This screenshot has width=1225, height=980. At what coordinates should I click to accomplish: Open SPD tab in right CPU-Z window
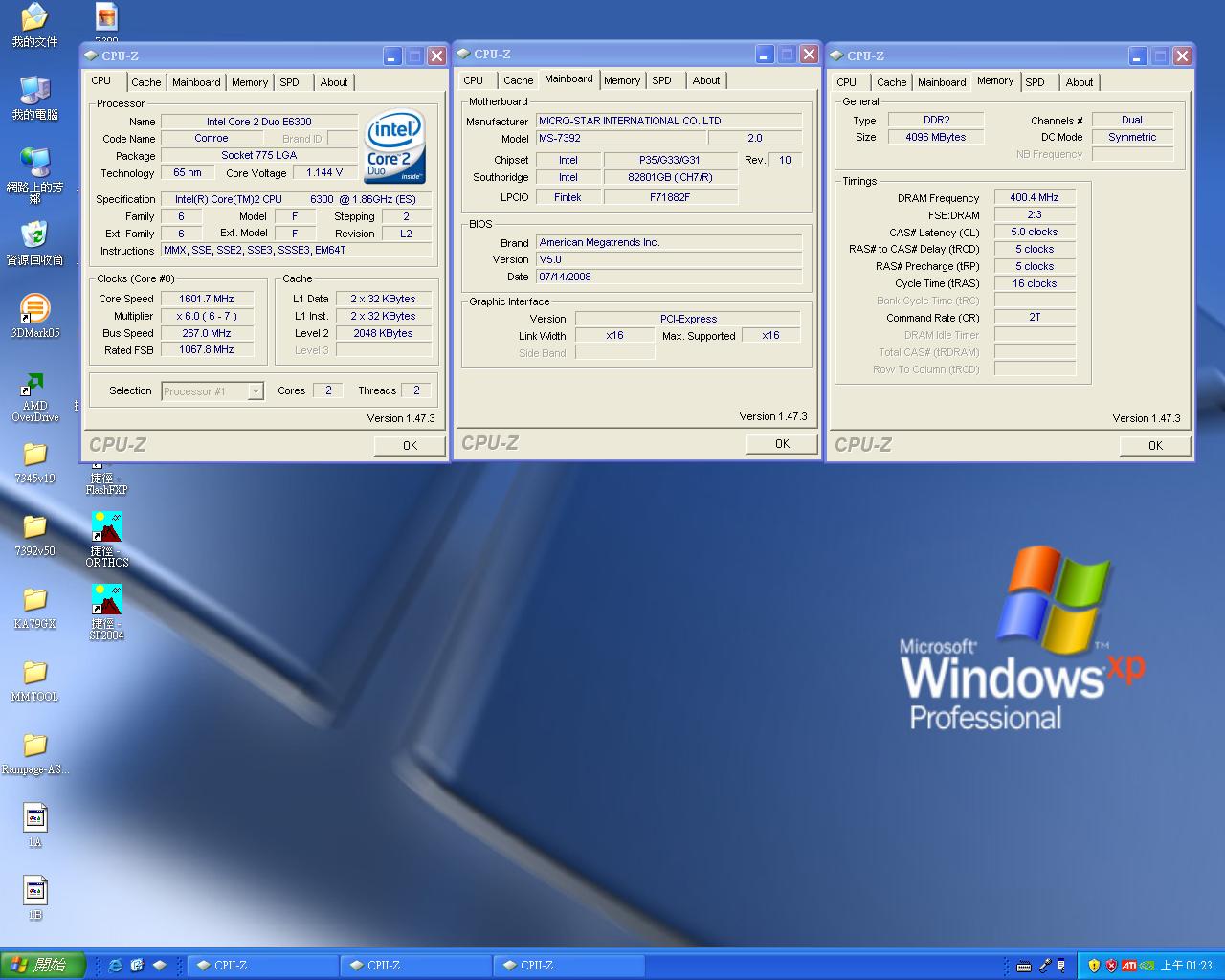coord(1036,82)
